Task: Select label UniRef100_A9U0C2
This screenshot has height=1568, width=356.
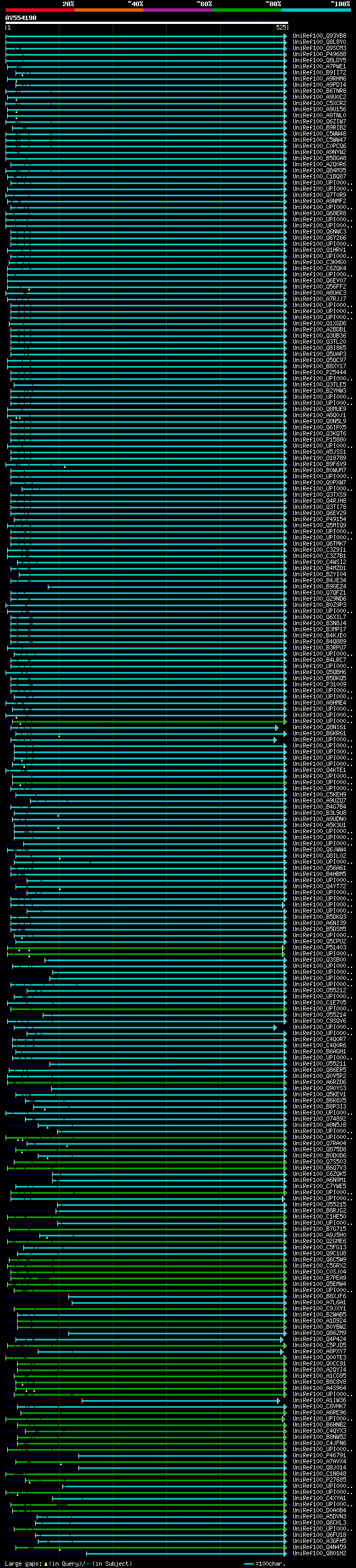Action: [x=319, y=97]
